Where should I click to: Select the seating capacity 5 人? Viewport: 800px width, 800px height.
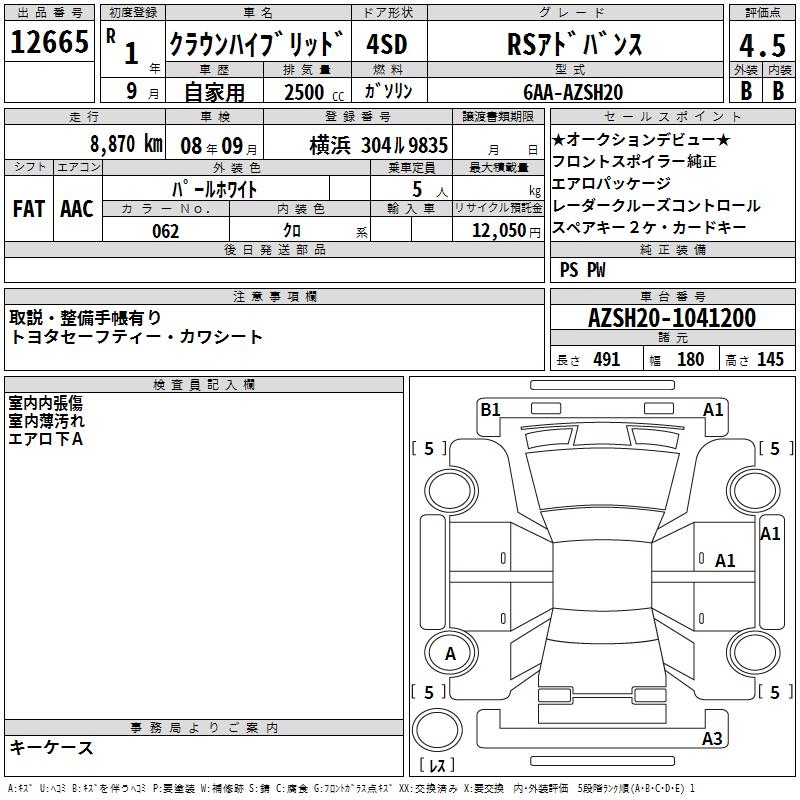[x=429, y=190]
